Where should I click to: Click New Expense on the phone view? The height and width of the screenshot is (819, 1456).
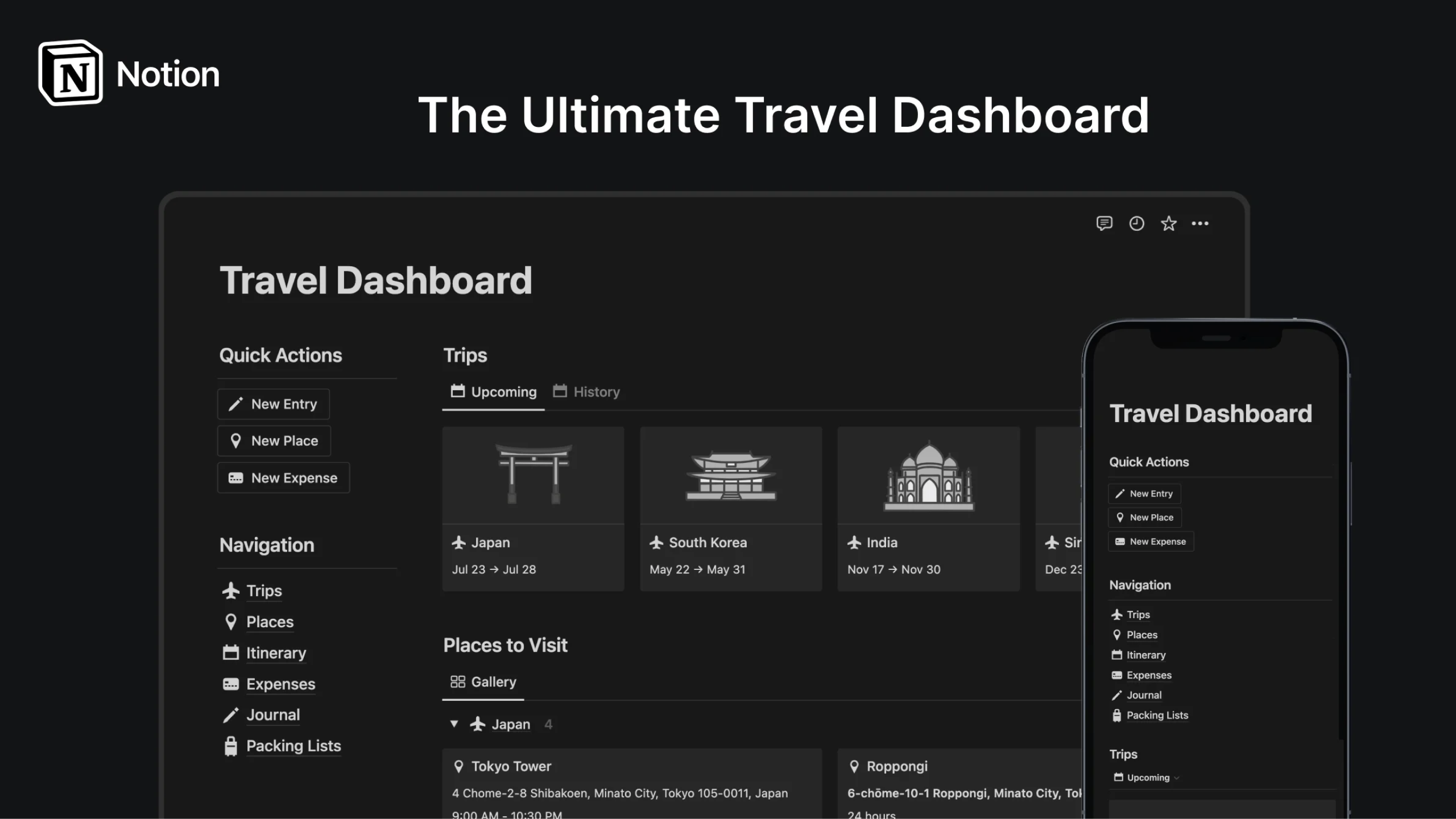(x=1150, y=541)
